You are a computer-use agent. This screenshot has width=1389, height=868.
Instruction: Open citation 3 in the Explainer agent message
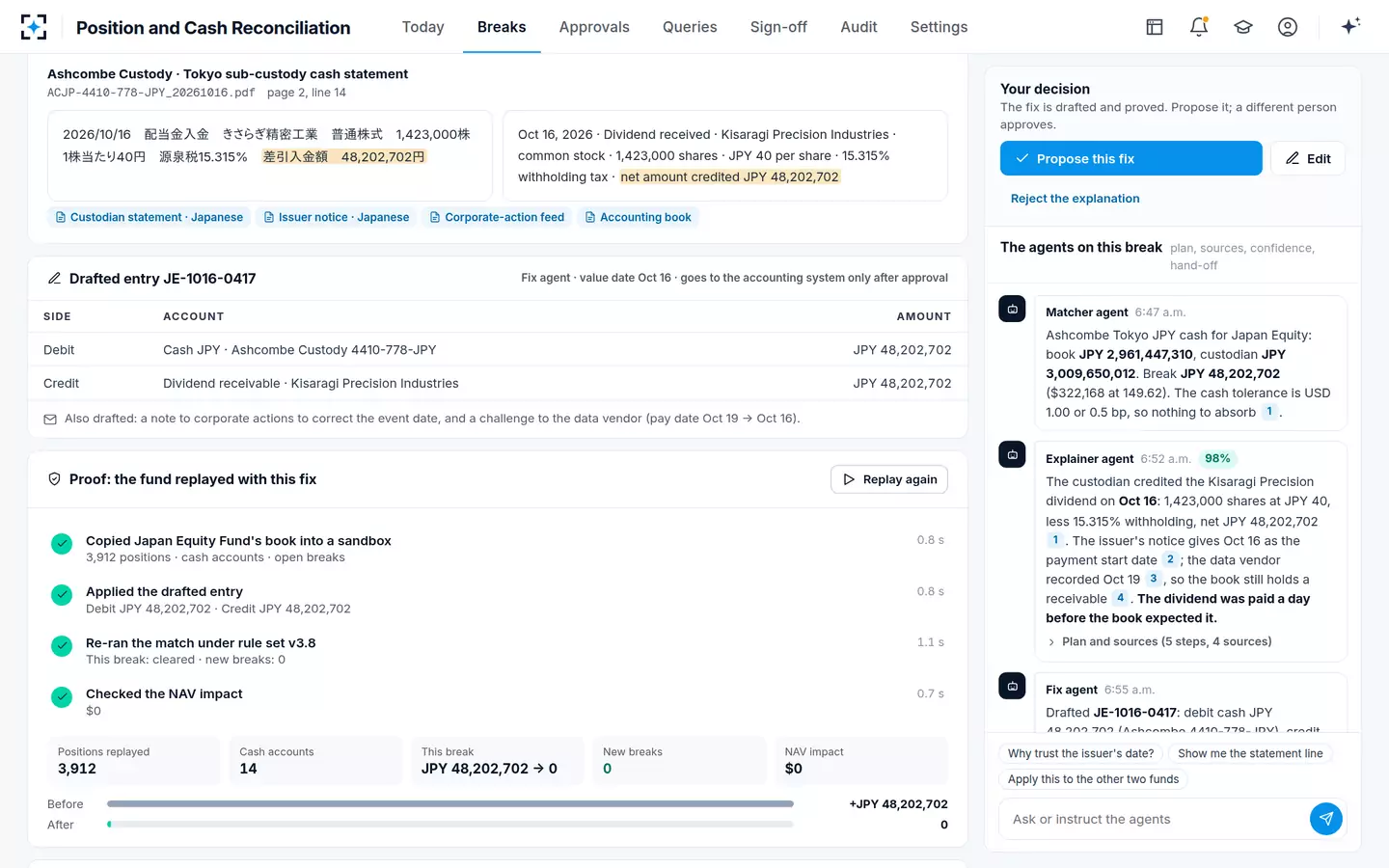[1154, 579]
